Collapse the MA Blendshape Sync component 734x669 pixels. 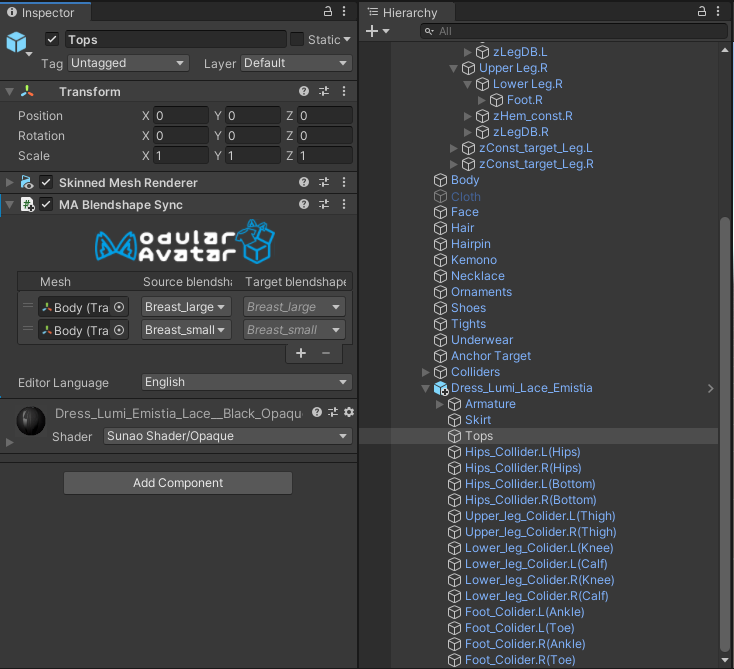[x=9, y=205]
